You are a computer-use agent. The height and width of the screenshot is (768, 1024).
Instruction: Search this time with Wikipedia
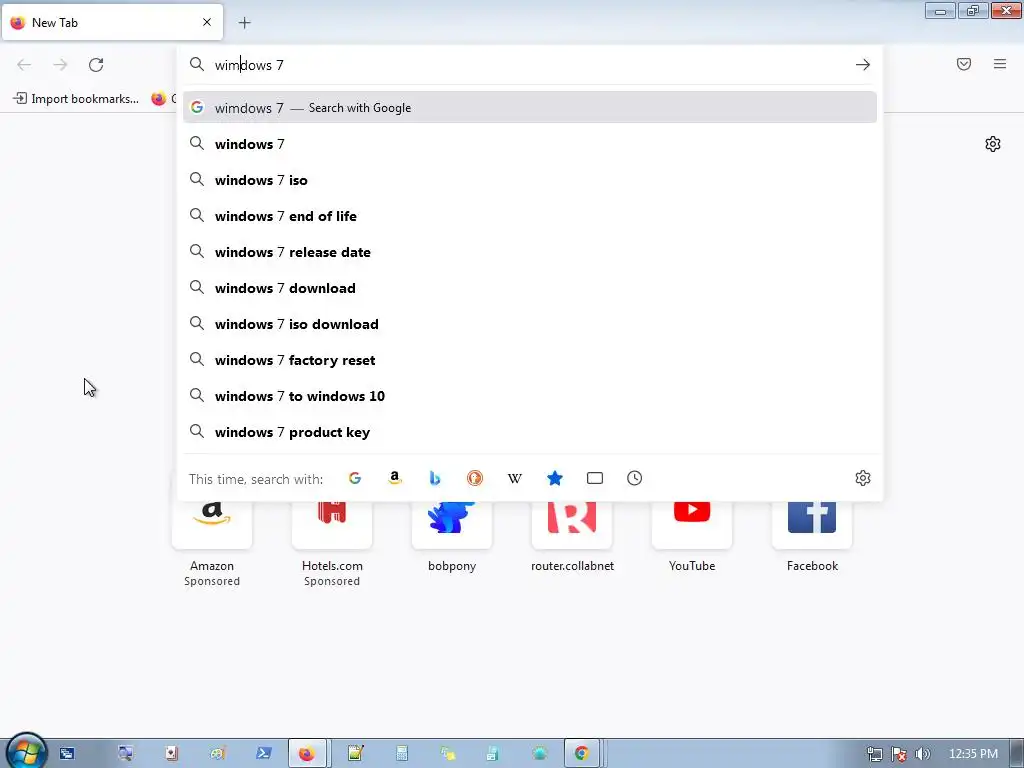[515, 478]
